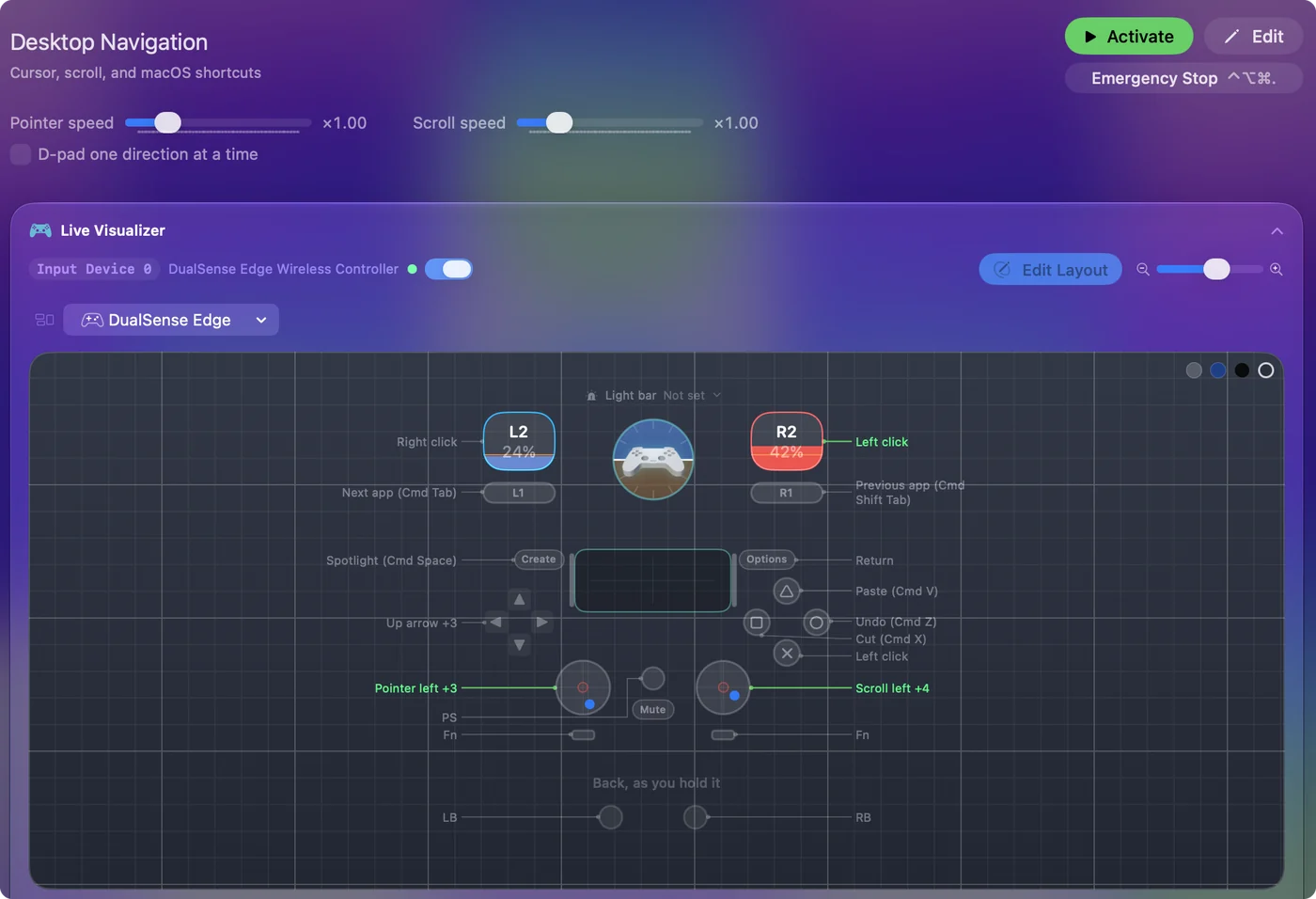This screenshot has width=1316, height=899.
Task: Select the square face button
Action: click(757, 623)
